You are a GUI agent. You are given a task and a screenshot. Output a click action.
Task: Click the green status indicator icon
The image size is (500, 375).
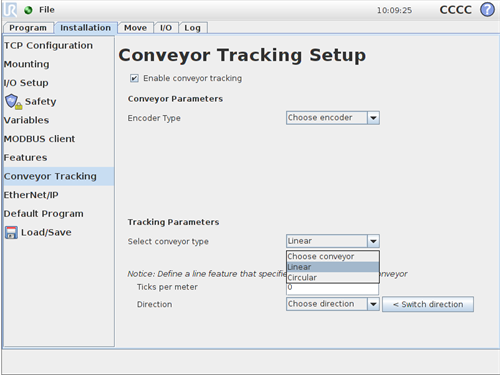click(28, 10)
